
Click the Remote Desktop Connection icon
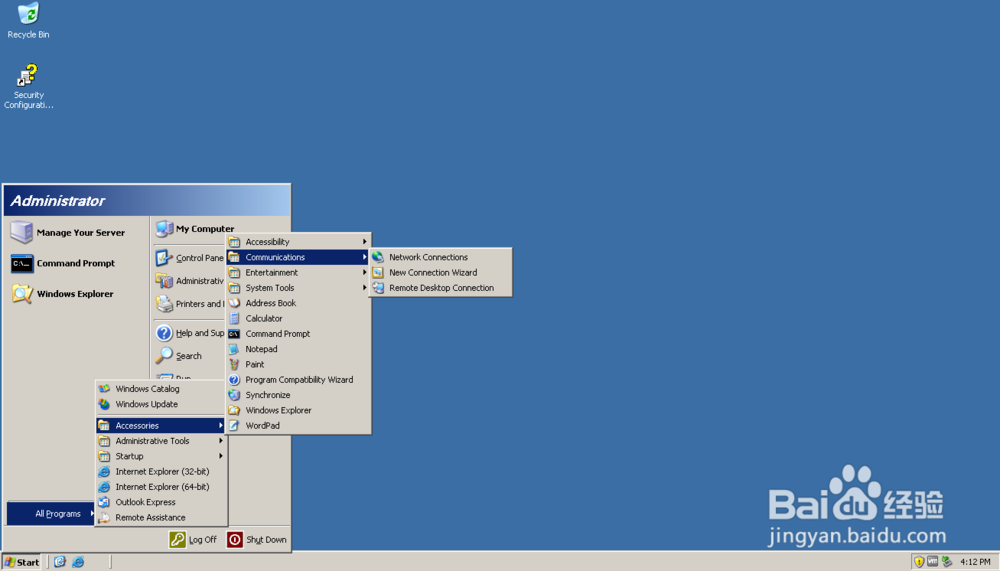378,288
